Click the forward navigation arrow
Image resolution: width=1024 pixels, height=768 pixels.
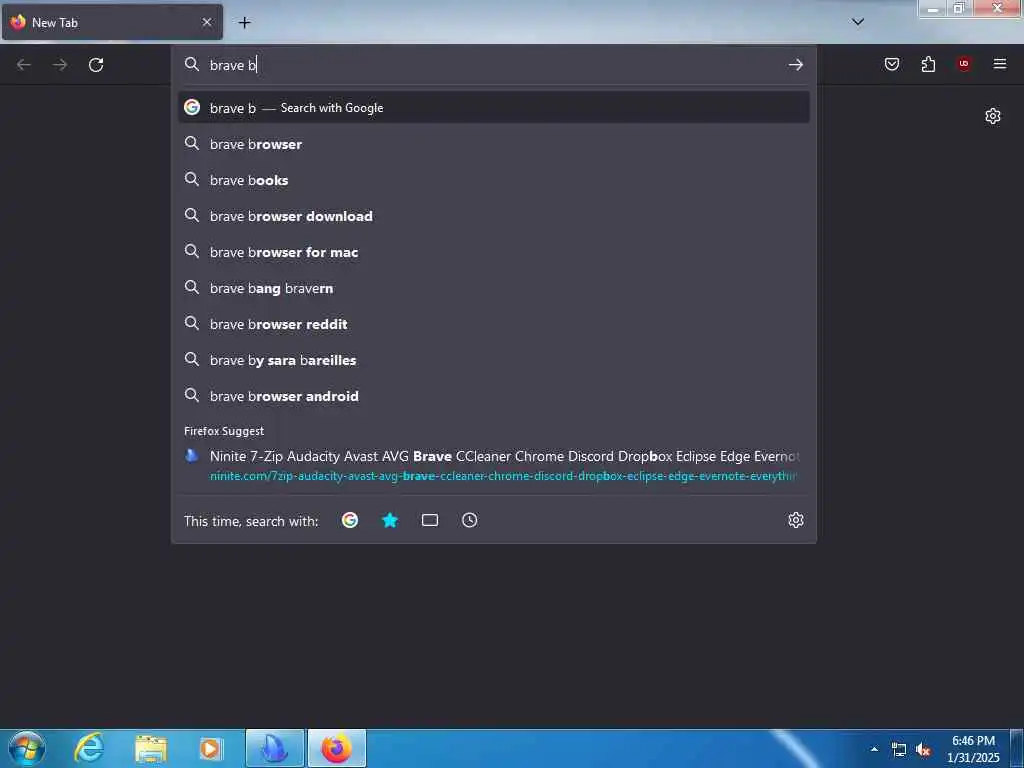coord(60,65)
